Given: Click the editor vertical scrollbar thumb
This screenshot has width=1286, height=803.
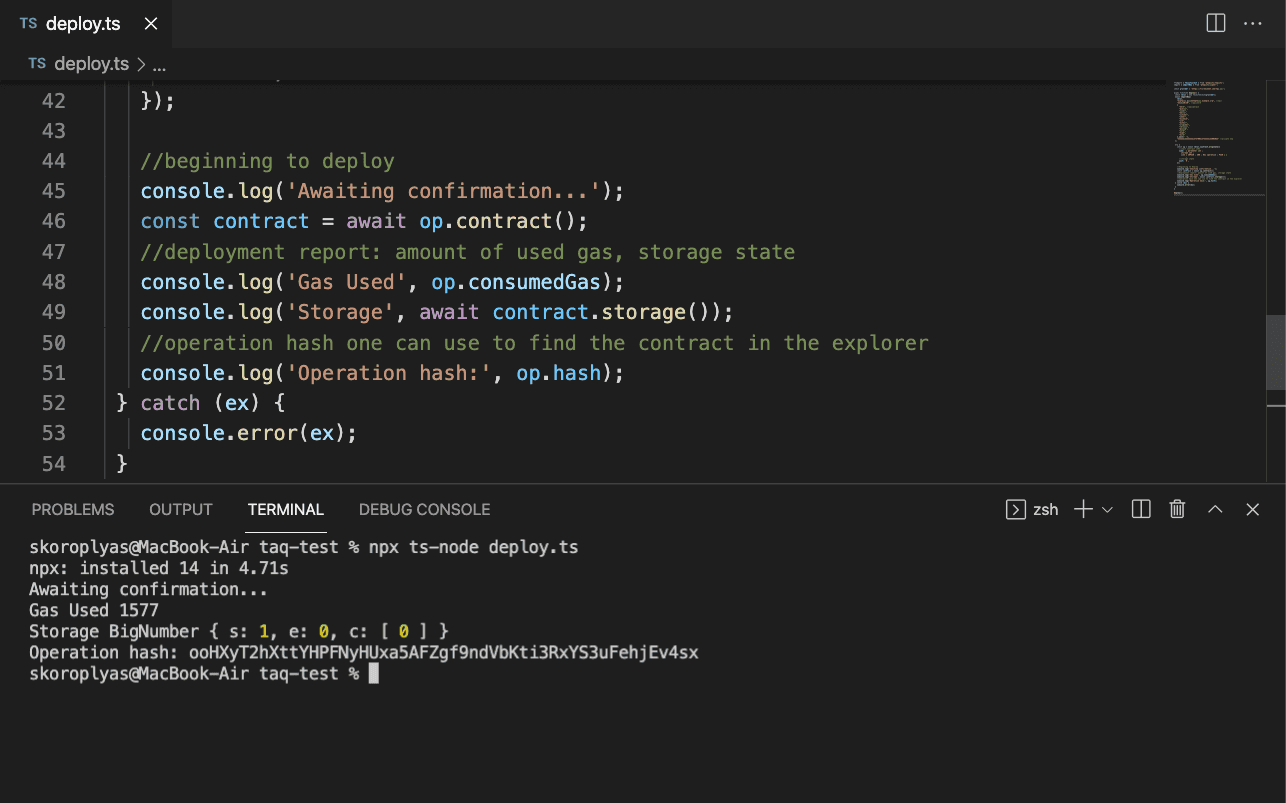Looking at the screenshot, I should tap(1276, 353).
